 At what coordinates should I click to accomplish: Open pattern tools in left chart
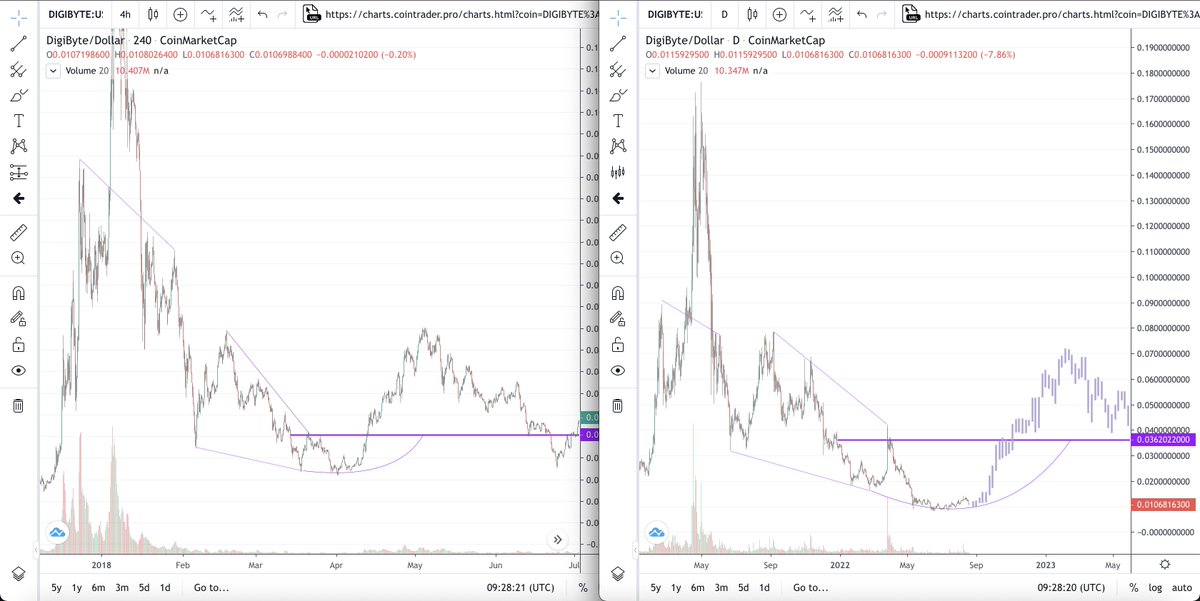(x=18, y=147)
